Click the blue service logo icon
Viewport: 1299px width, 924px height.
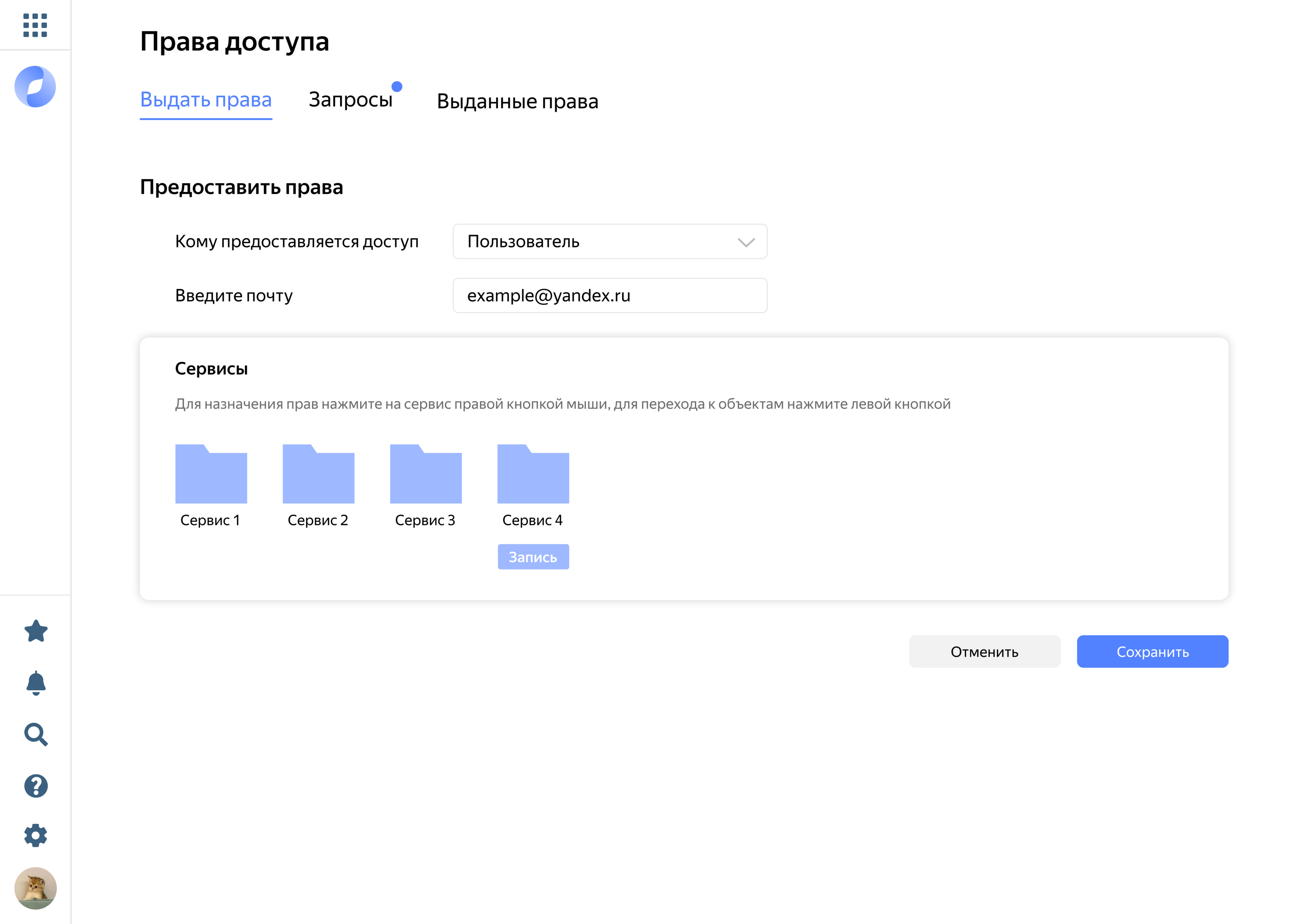click(x=35, y=86)
